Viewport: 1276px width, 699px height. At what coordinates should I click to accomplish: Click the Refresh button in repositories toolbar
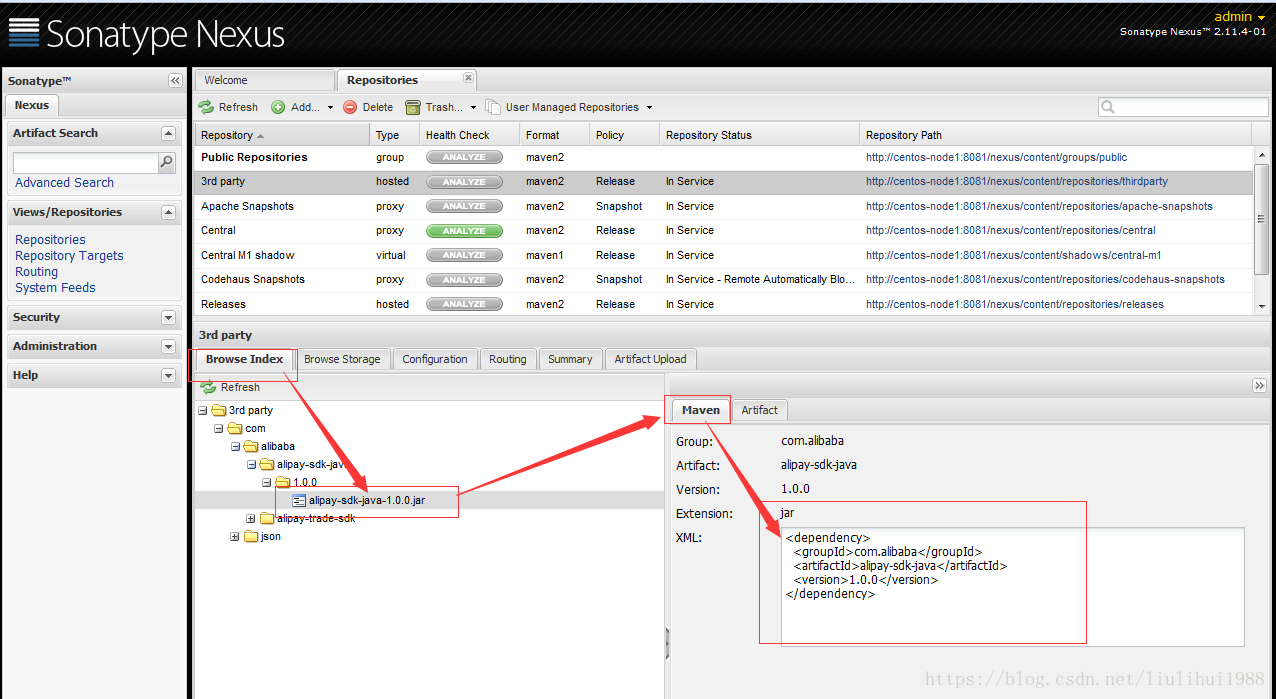pos(228,107)
